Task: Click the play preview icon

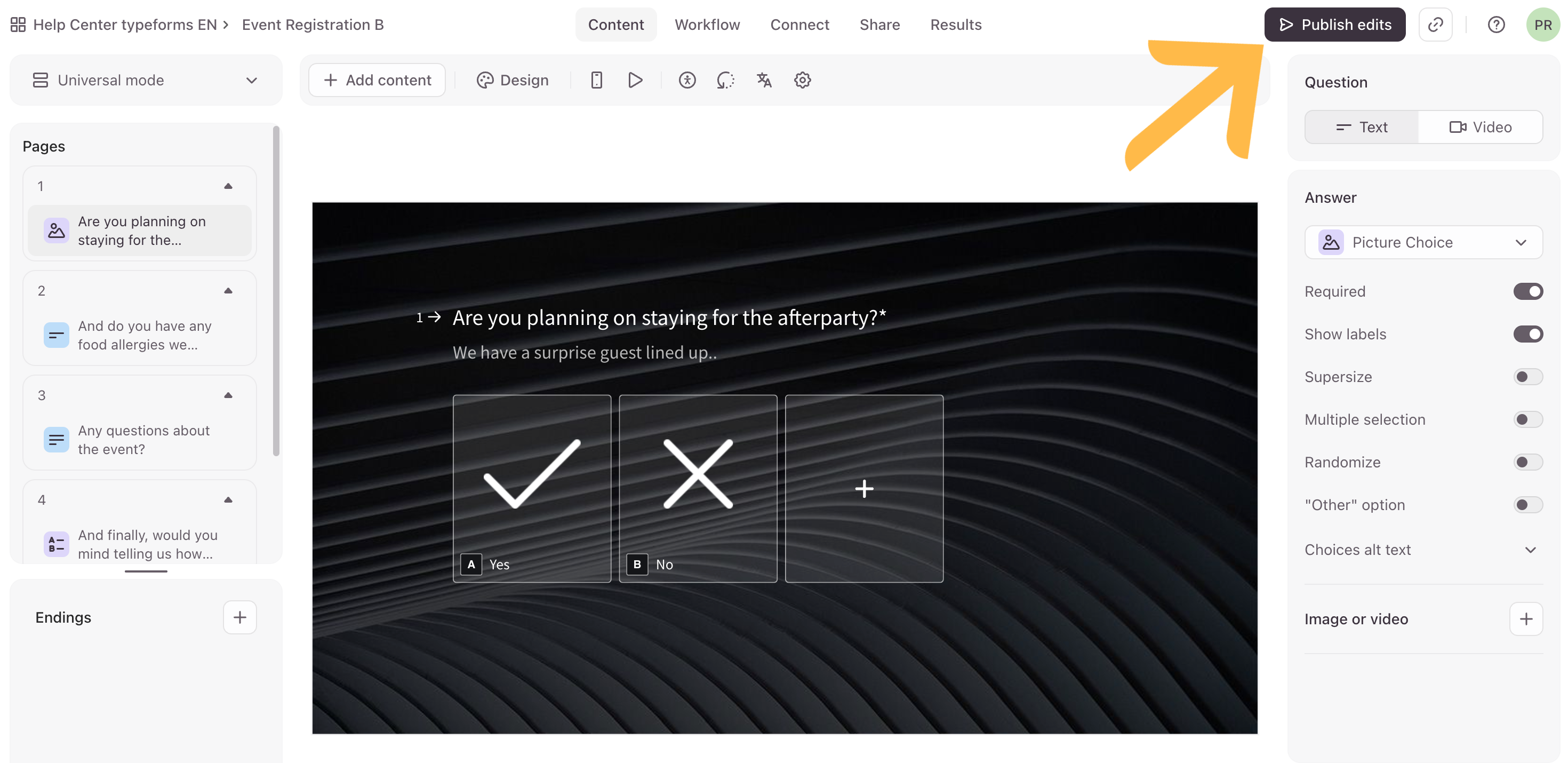Action: (x=635, y=80)
